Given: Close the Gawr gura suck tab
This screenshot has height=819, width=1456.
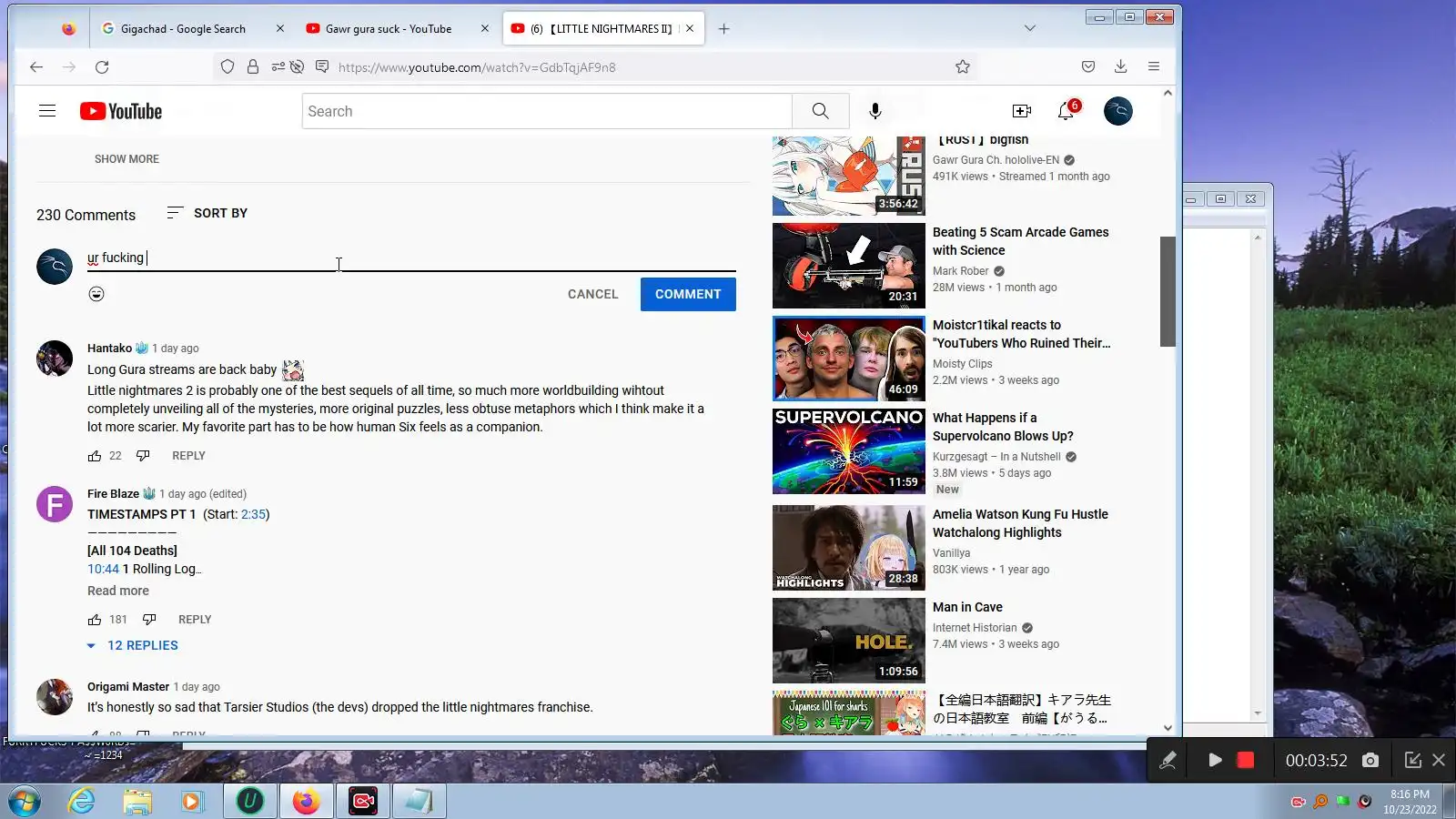Looking at the screenshot, I should 485,28.
